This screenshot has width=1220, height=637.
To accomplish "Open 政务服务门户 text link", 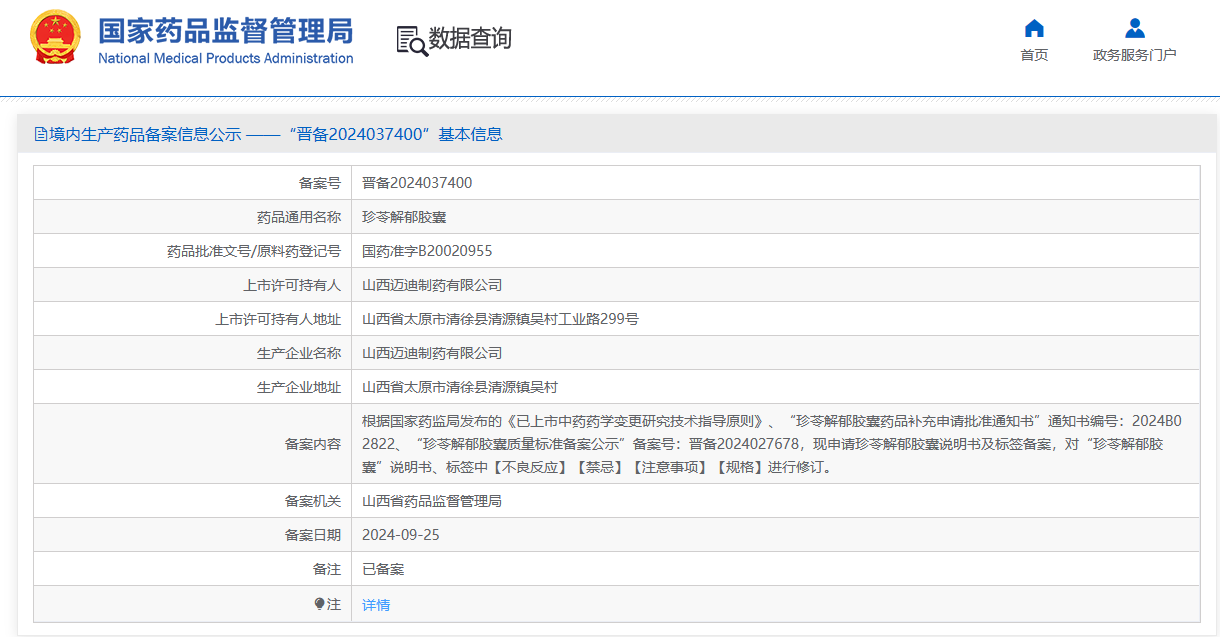I will (x=1134, y=55).
